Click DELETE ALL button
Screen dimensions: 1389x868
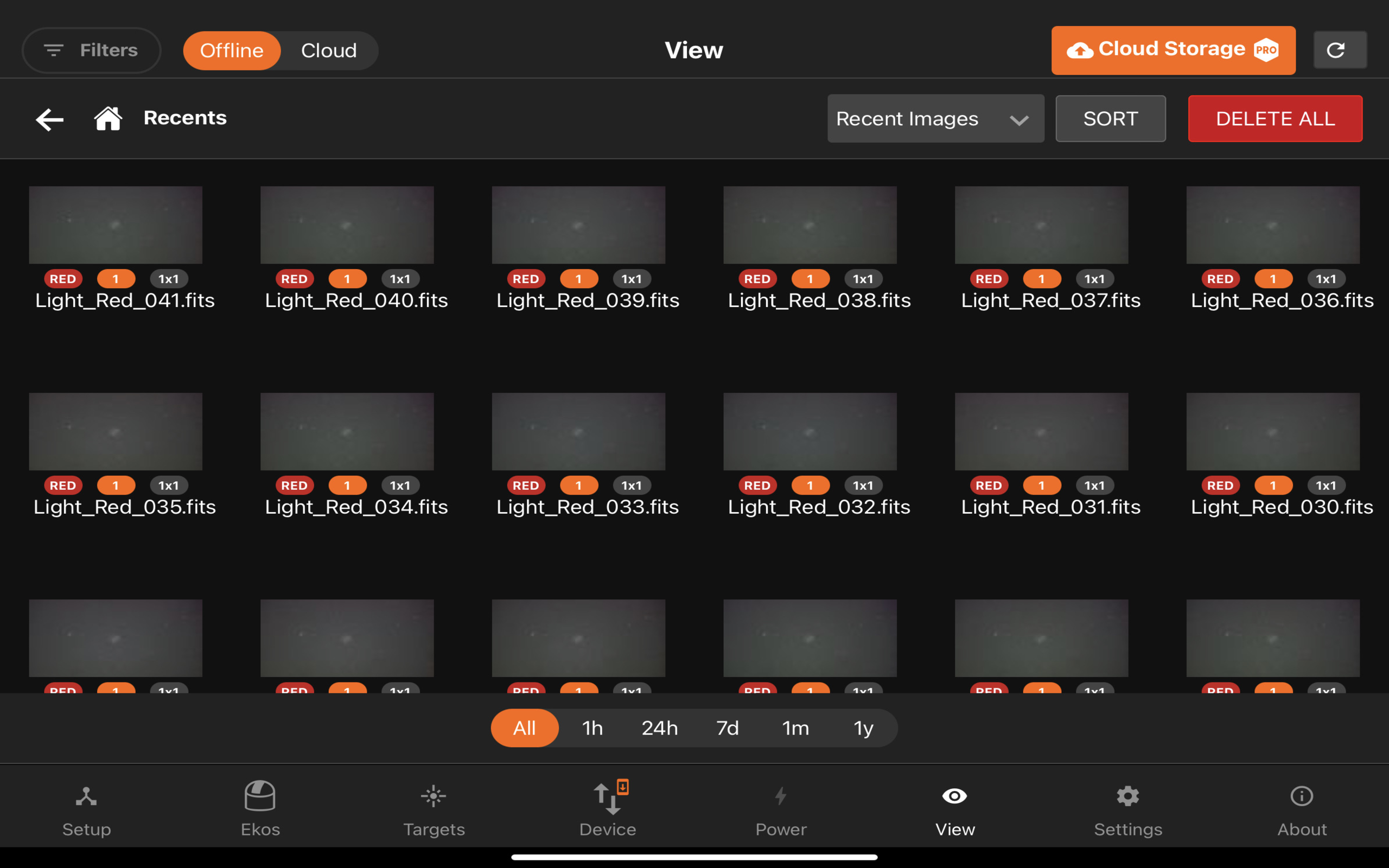(x=1275, y=119)
